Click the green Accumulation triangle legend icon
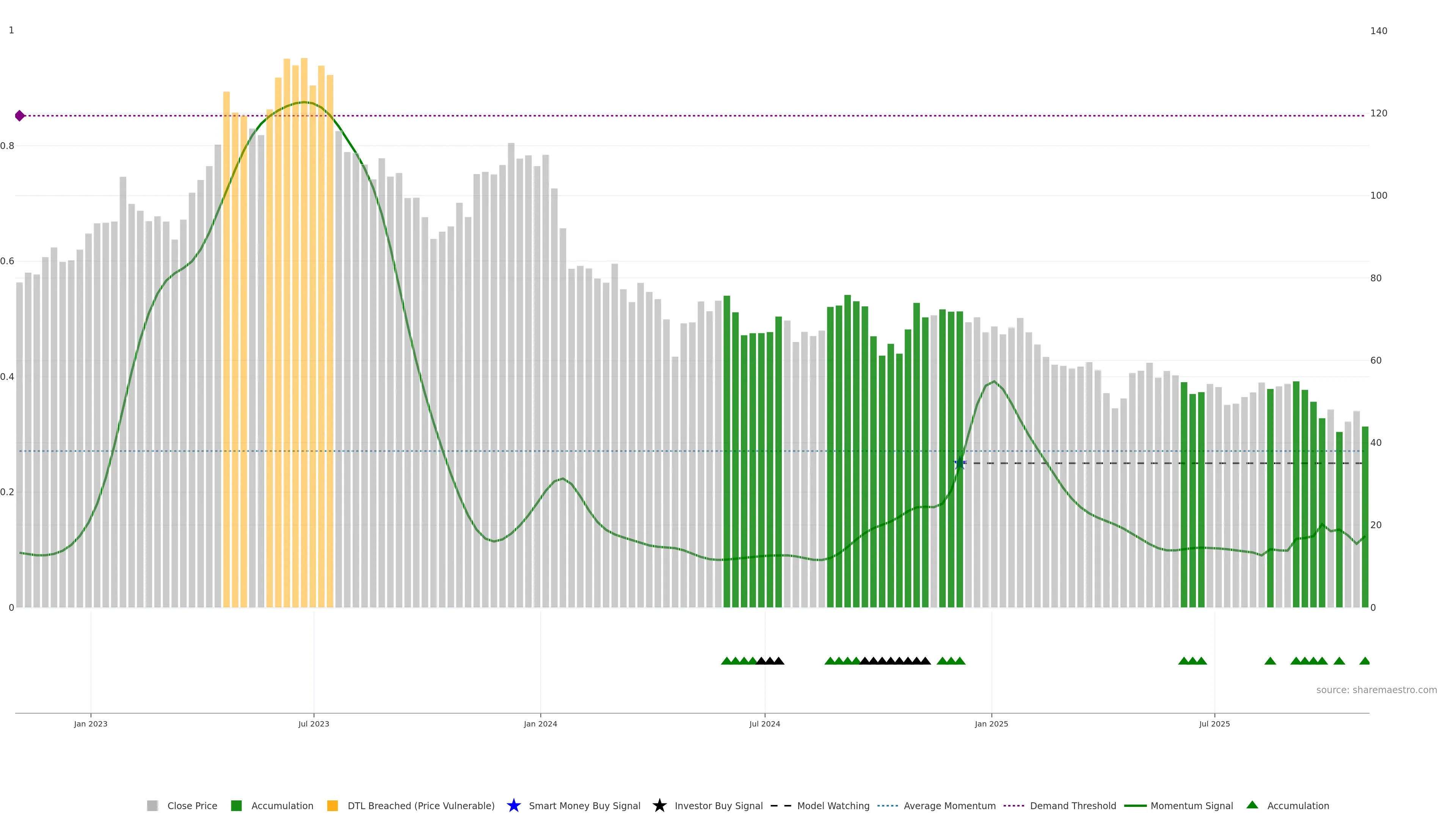The height and width of the screenshot is (819, 1456). tap(1252, 805)
